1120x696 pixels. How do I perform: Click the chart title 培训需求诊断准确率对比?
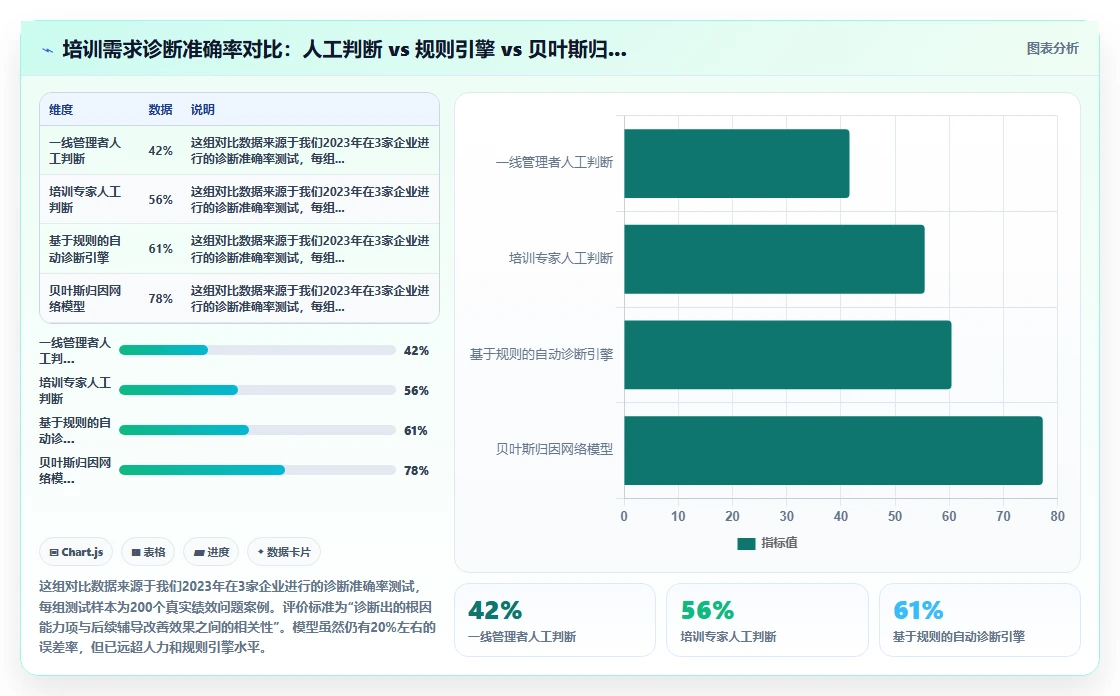click(x=344, y=49)
